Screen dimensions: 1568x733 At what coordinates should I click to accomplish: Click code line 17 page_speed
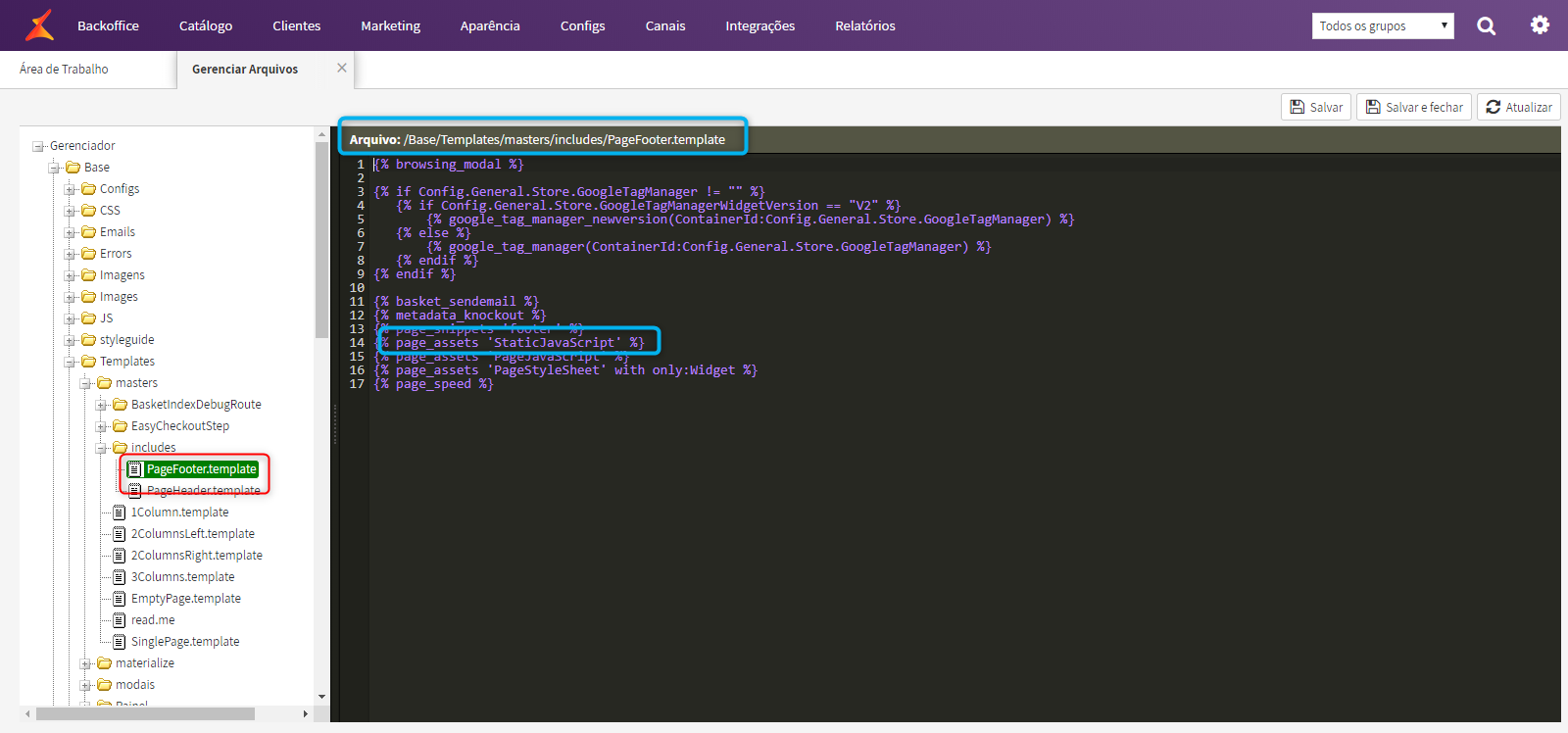pos(433,384)
